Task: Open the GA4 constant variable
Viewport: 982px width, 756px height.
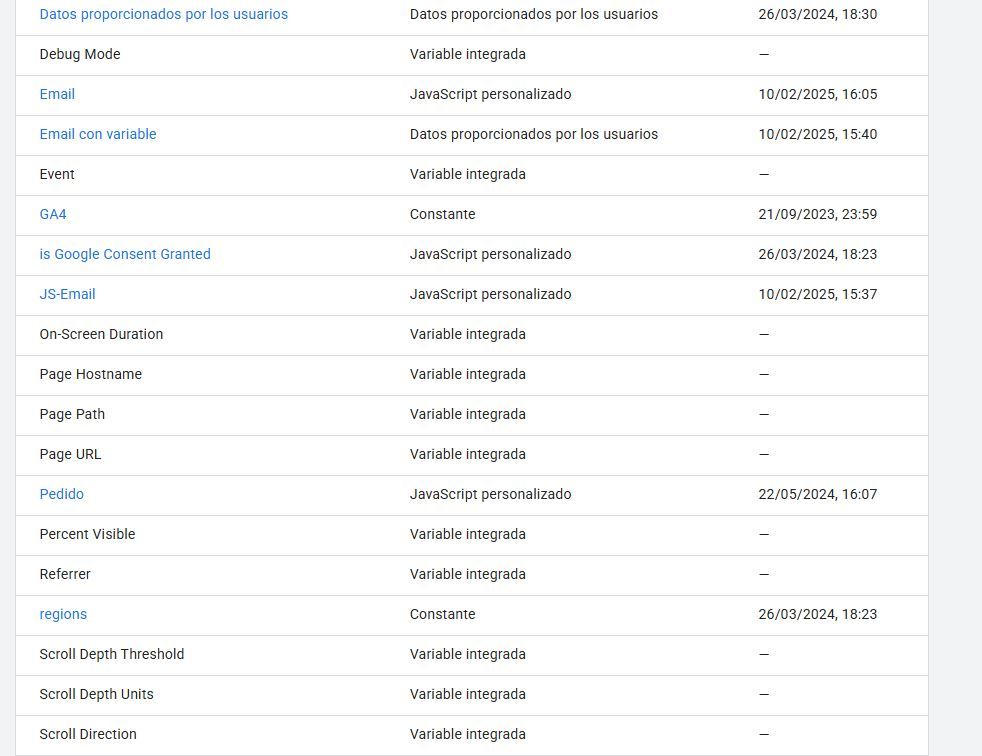Action: (53, 215)
